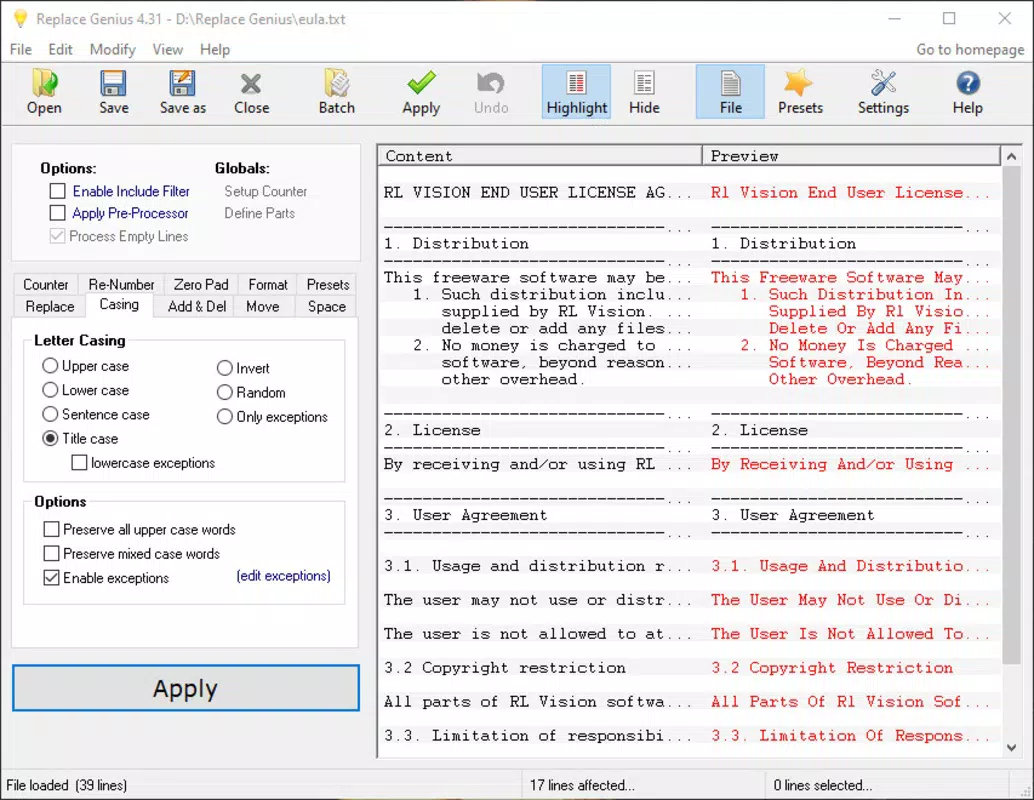
Task: Click the scrollbar down arrow in content list
Action: tap(1011, 748)
